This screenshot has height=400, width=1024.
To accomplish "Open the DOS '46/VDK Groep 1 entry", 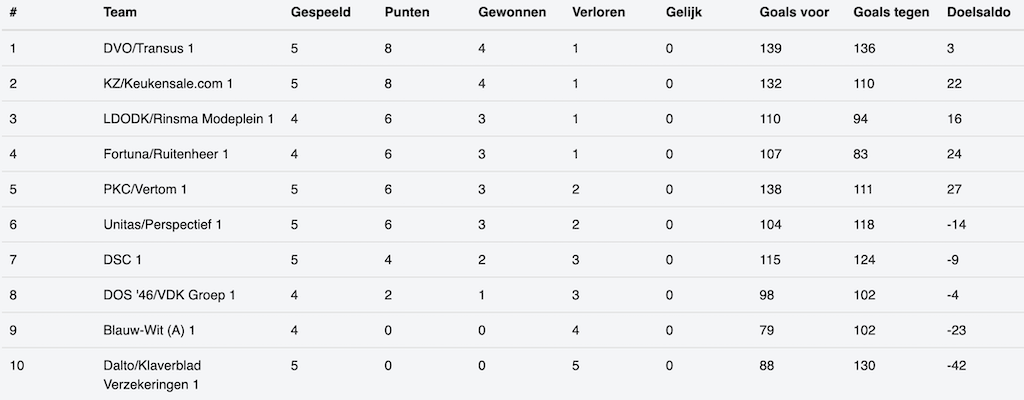I will (x=169, y=295).
